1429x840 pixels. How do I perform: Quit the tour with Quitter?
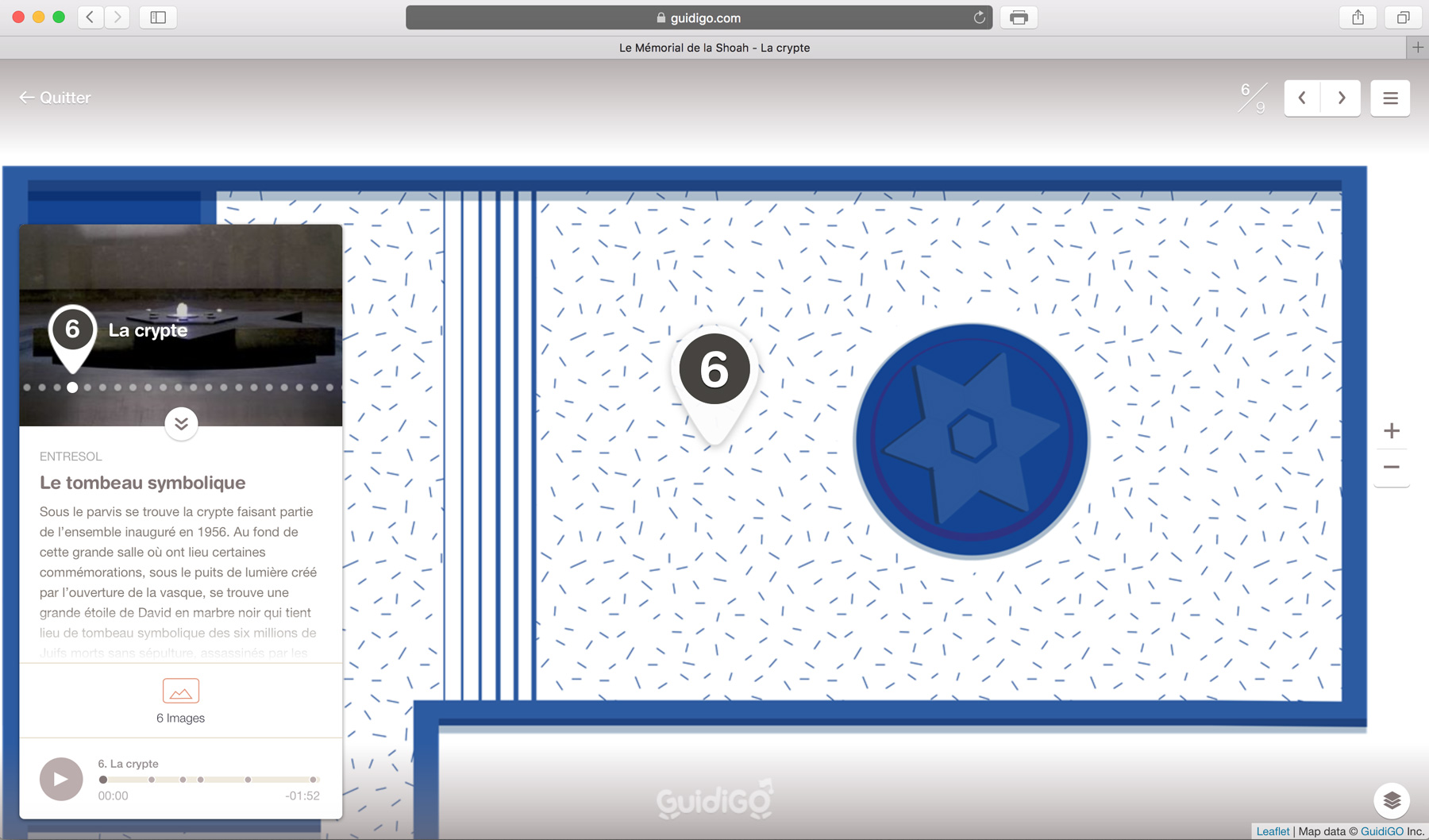(x=55, y=98)
